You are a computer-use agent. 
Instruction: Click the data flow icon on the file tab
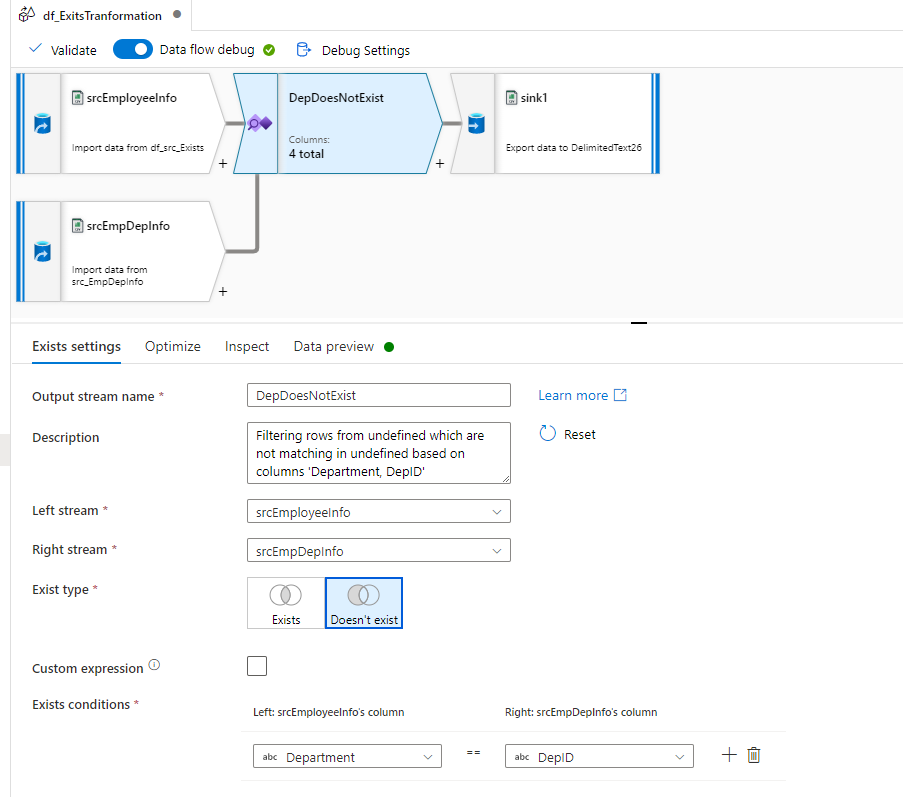pos(26,14)
